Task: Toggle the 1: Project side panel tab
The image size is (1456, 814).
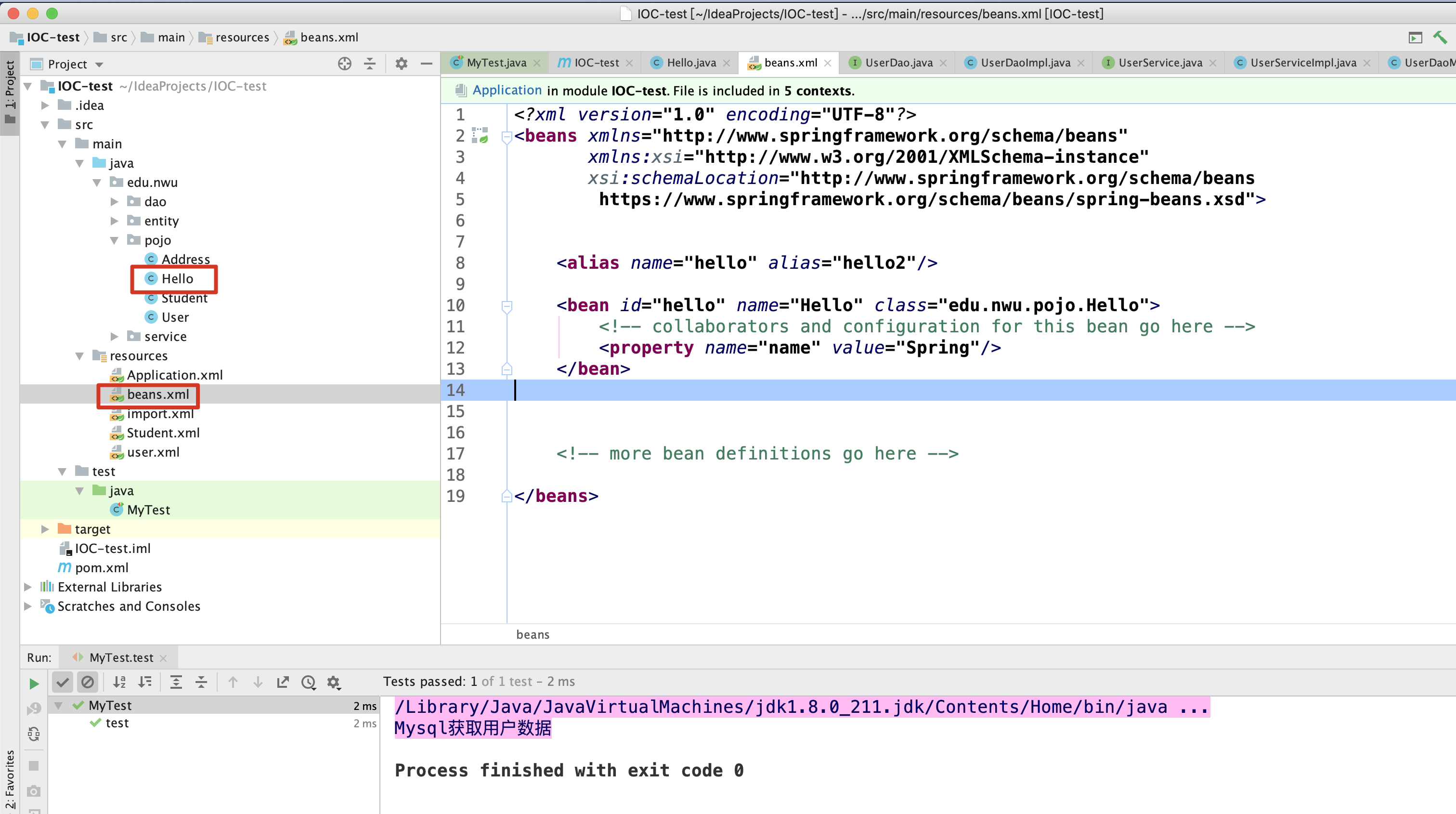Action: (x=10, y=91)
